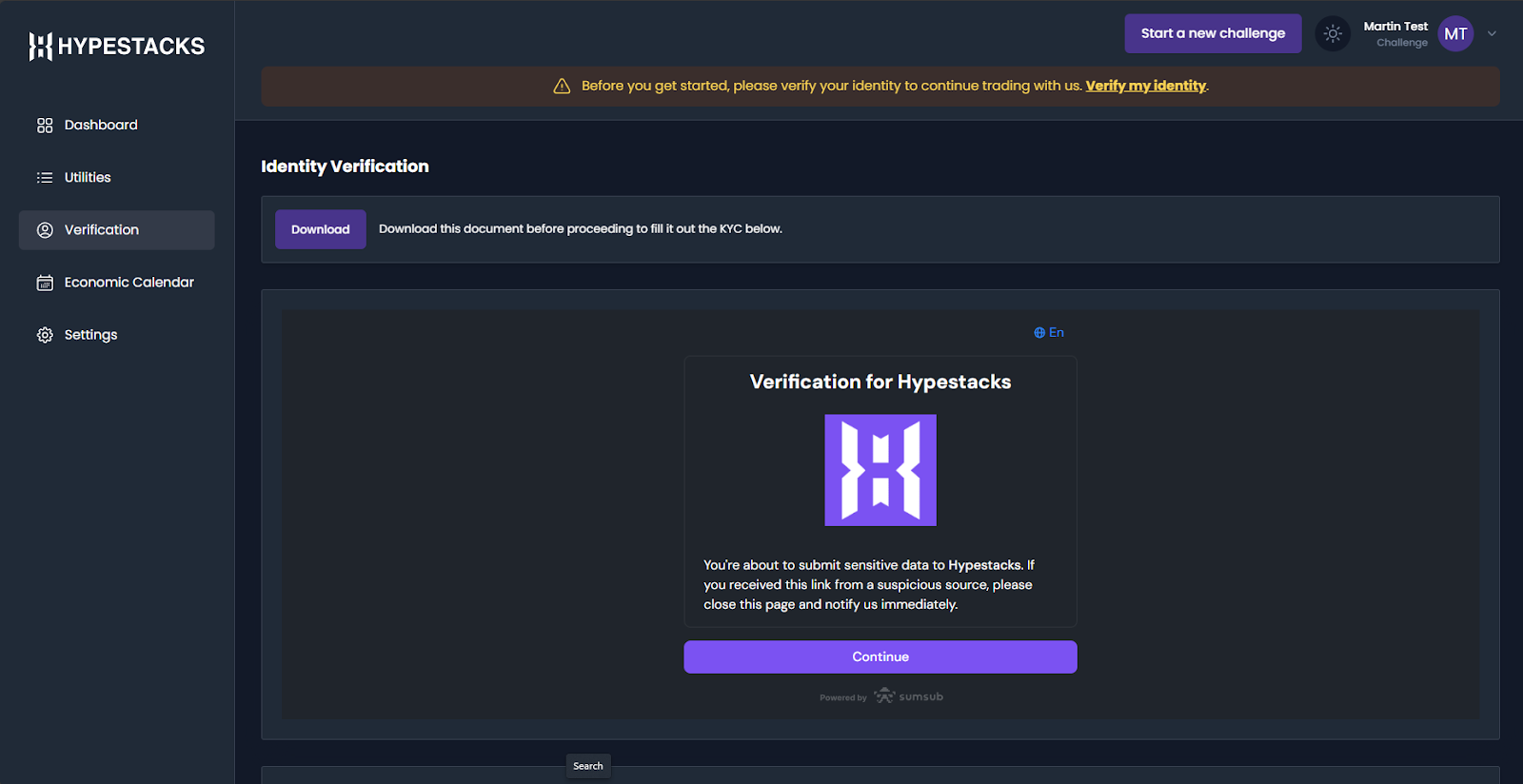Click the Settings gear icon

pos(45,335)
